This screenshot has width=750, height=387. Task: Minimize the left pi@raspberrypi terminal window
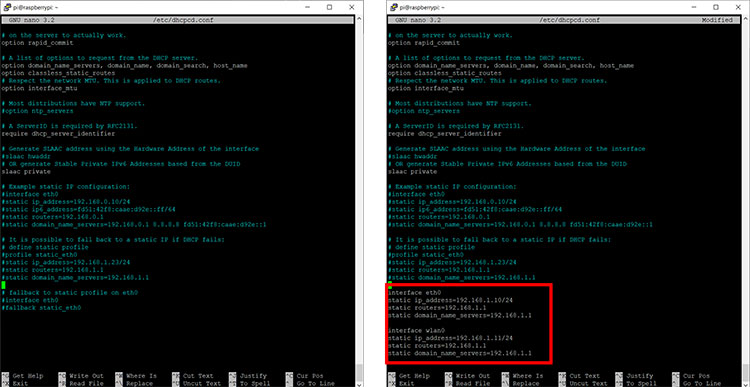point(307,7)
